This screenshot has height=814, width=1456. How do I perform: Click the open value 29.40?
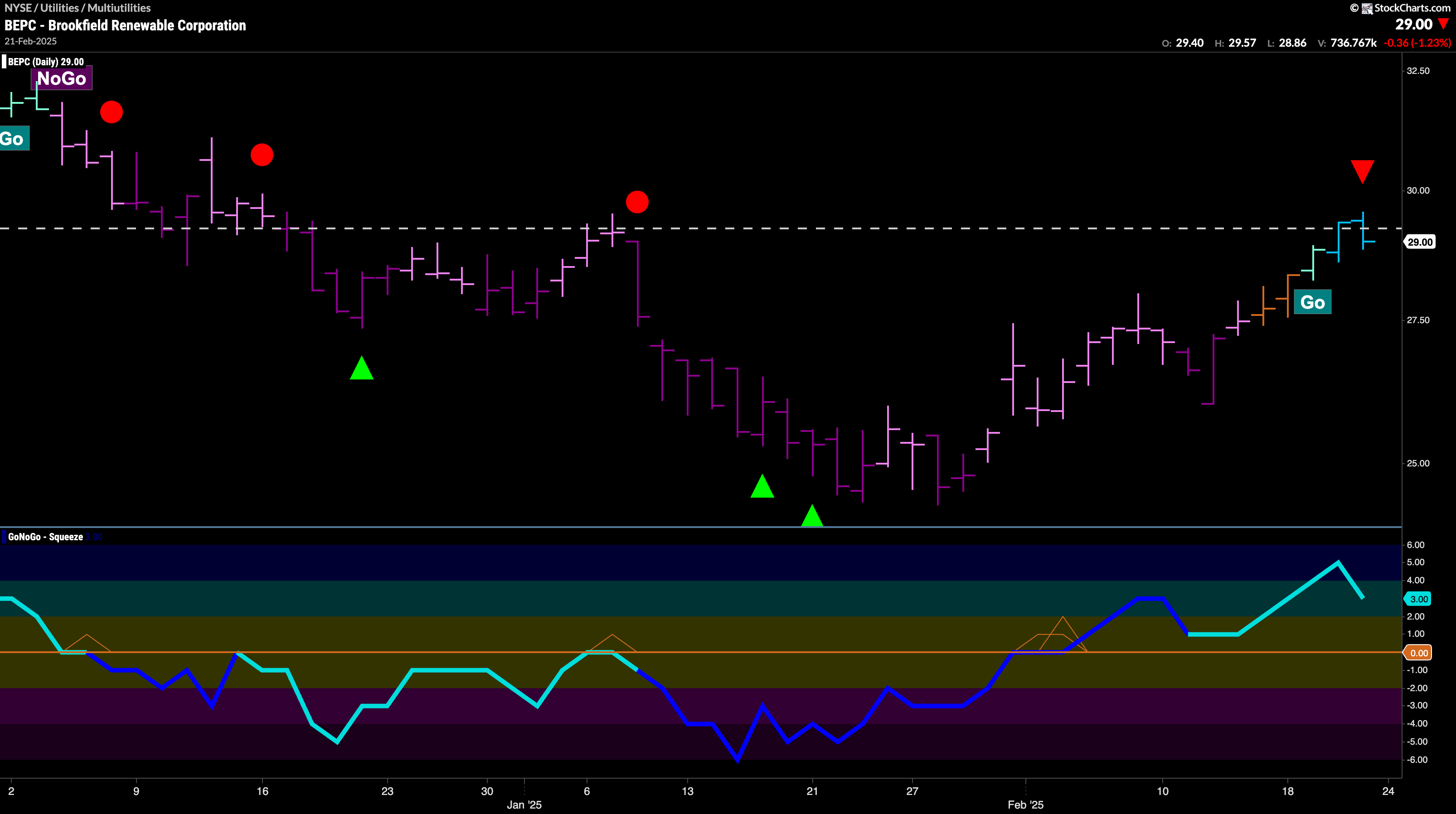(1190, 43)
